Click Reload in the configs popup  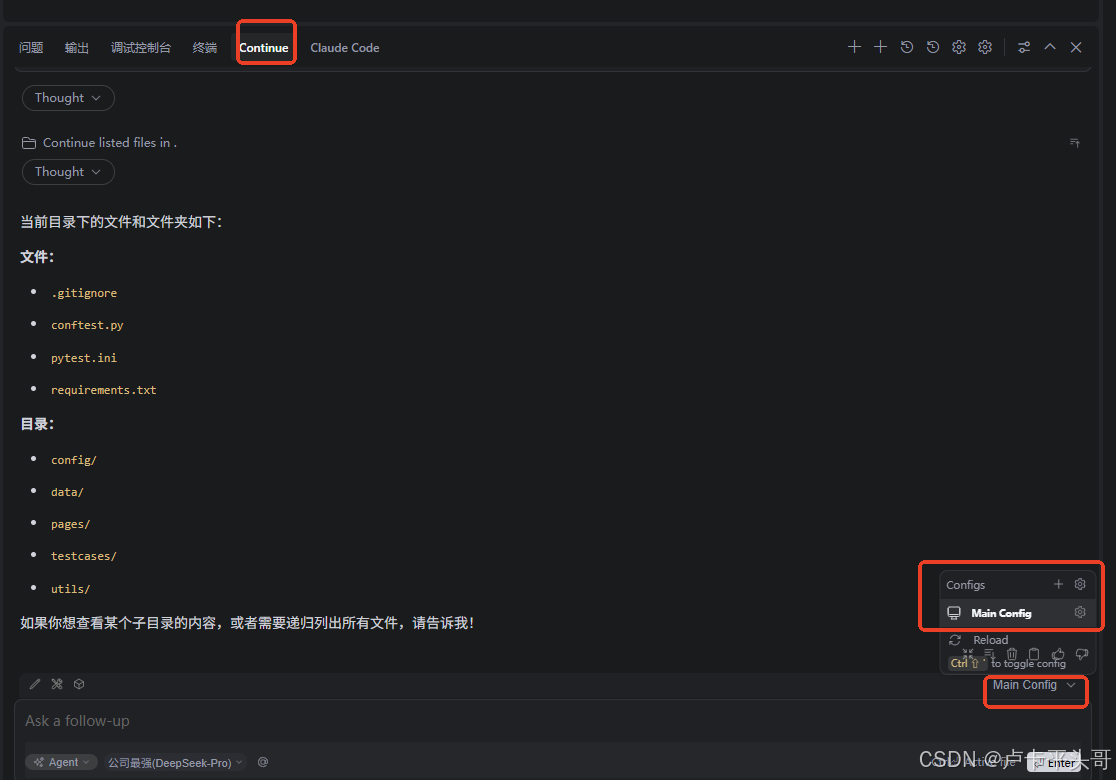(x=991, y=640)
